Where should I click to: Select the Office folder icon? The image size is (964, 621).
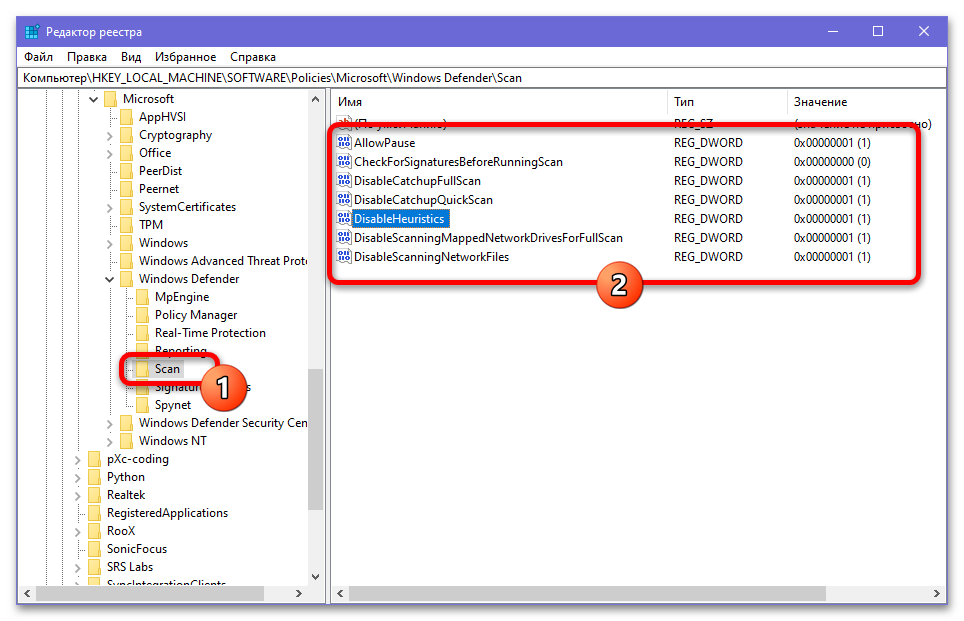(x=127, y=153)
